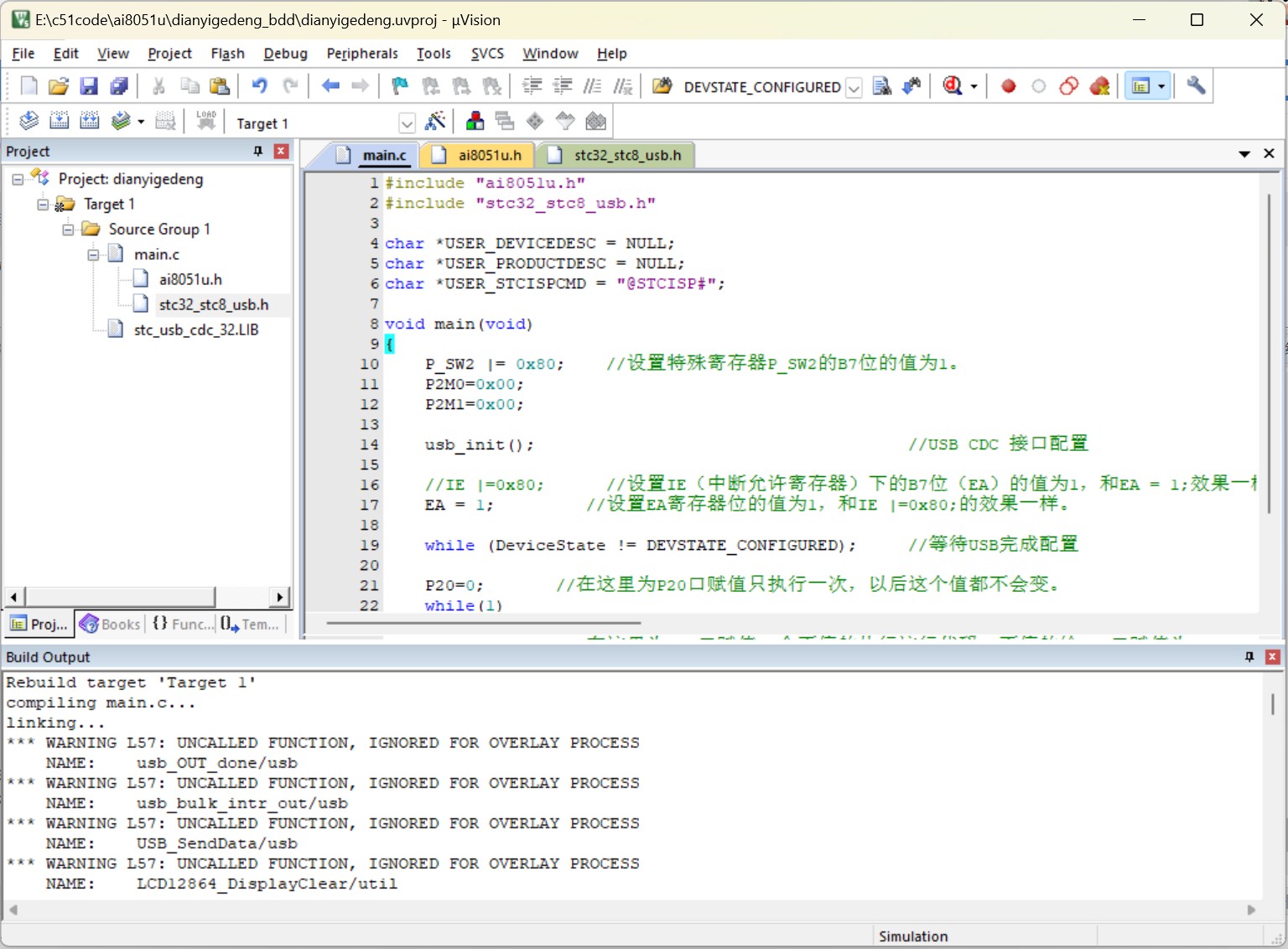The width and height of the screenshot is (1288, 949).
Task: Pin the Project panel
Action: tap(258, 151)
